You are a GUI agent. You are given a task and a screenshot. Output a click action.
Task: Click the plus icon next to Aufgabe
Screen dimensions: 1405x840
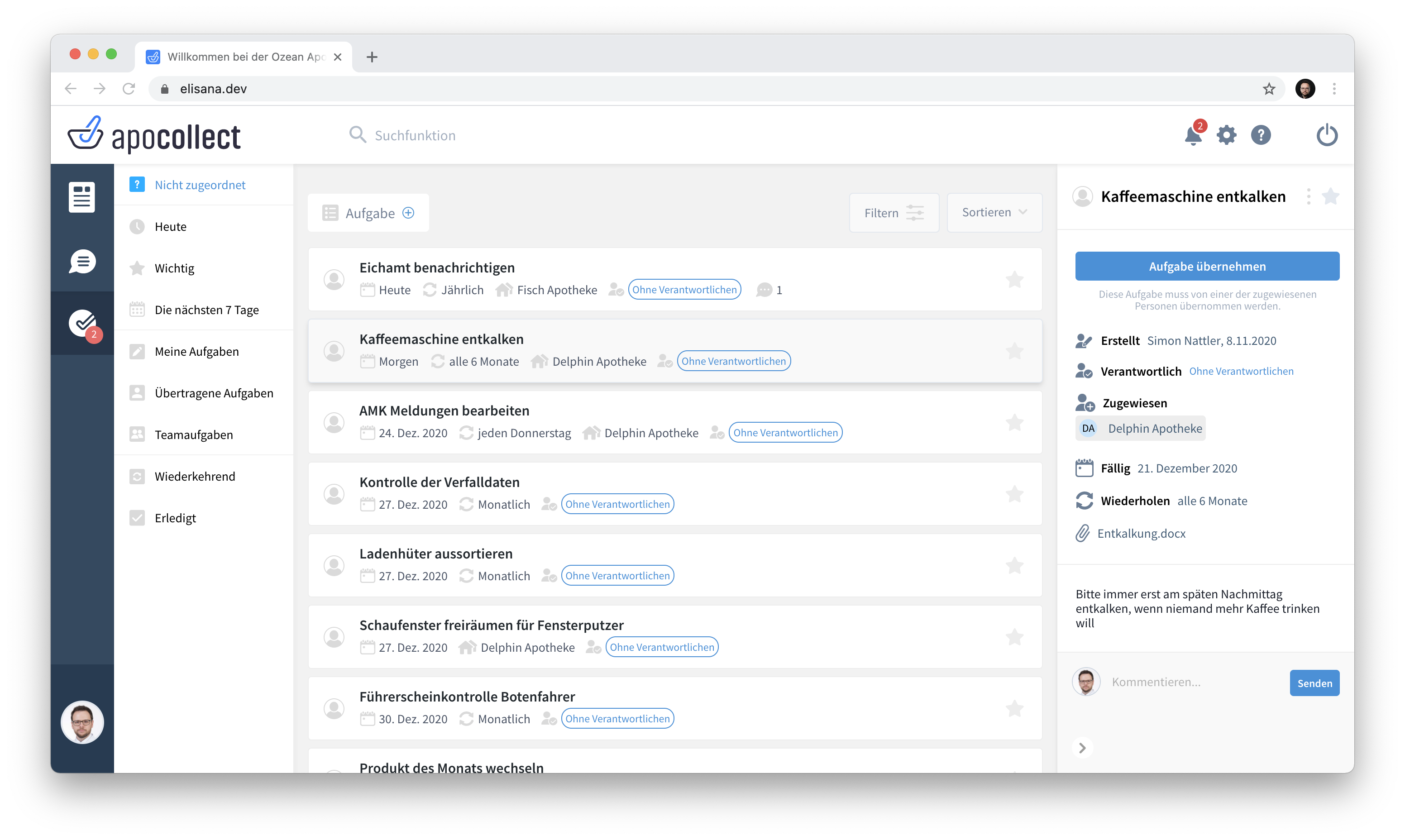click(x=408, y=213)
